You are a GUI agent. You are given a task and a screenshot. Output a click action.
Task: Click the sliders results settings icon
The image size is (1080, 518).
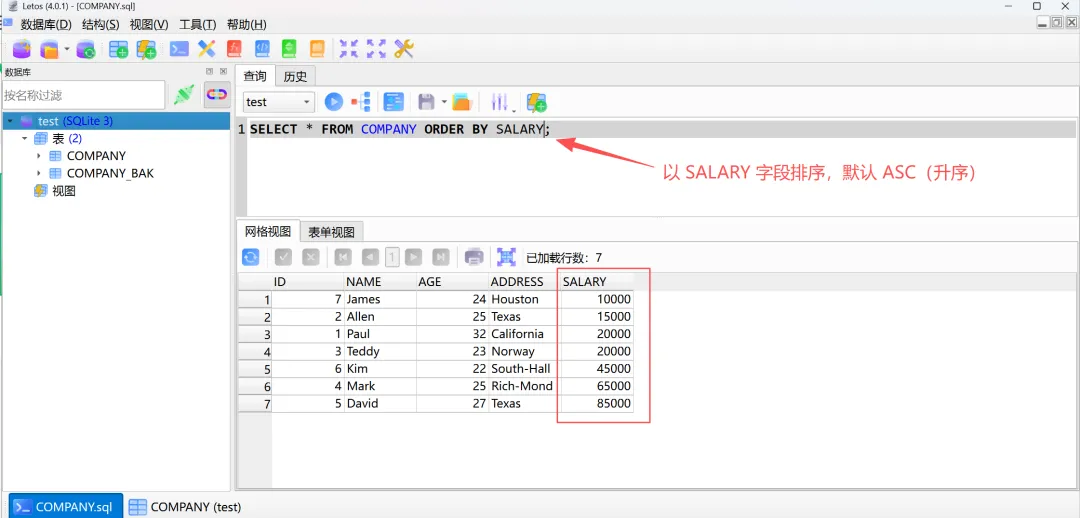point(499,102)
